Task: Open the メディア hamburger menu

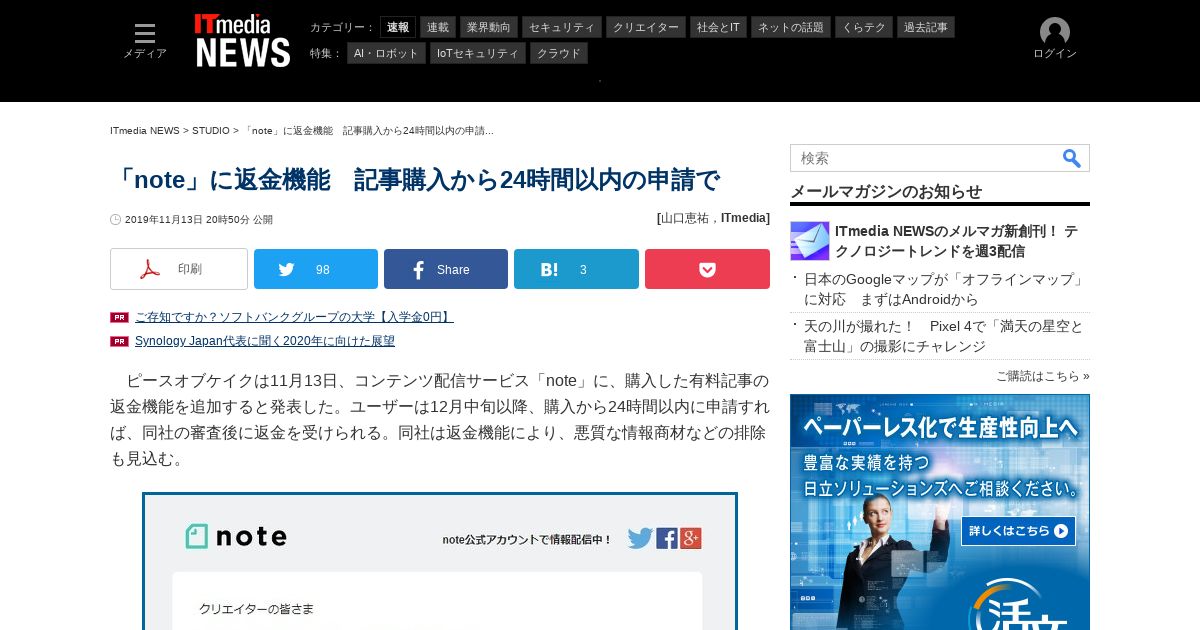Action: pos(145,41)
